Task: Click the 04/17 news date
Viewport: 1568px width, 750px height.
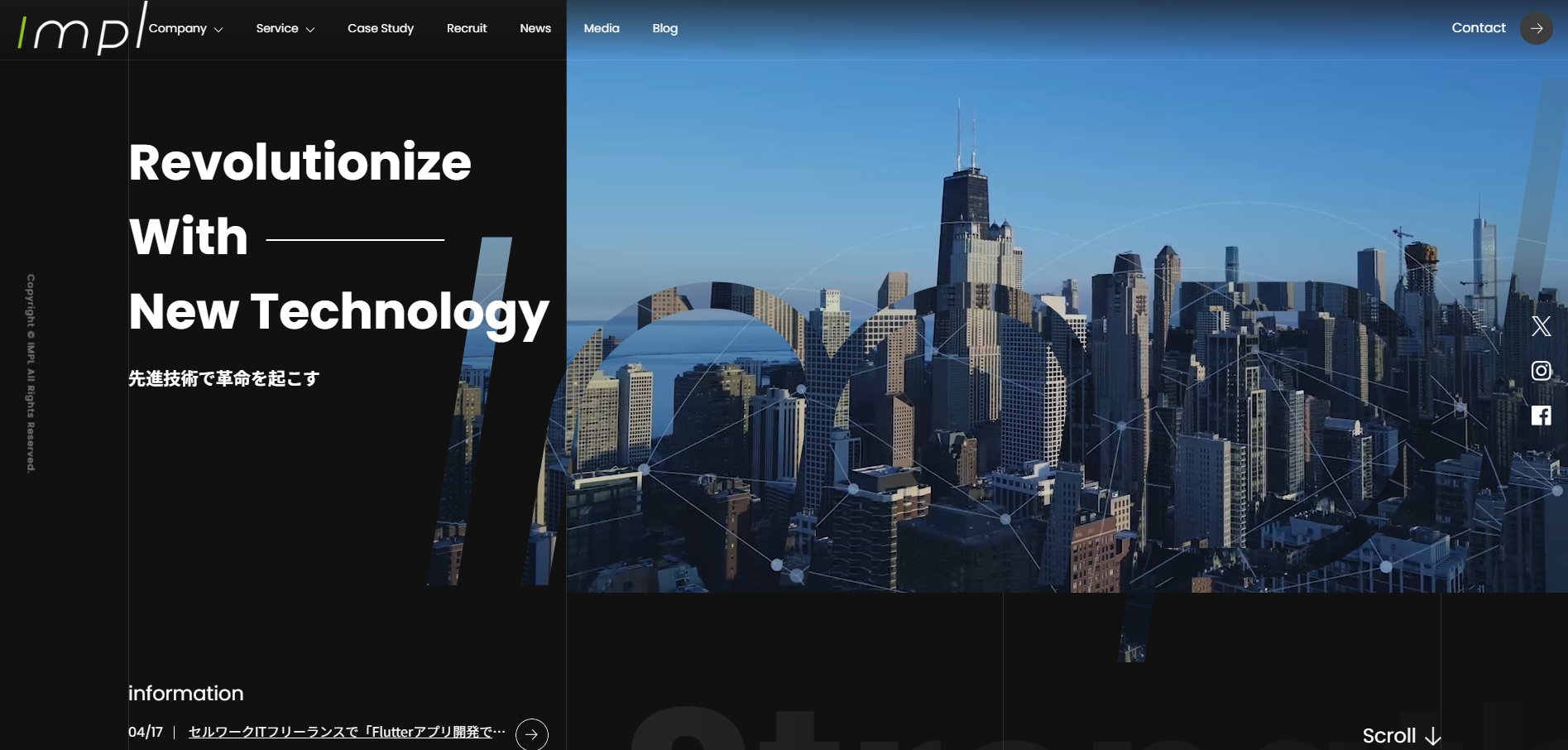Action: (x=146, y=732)
